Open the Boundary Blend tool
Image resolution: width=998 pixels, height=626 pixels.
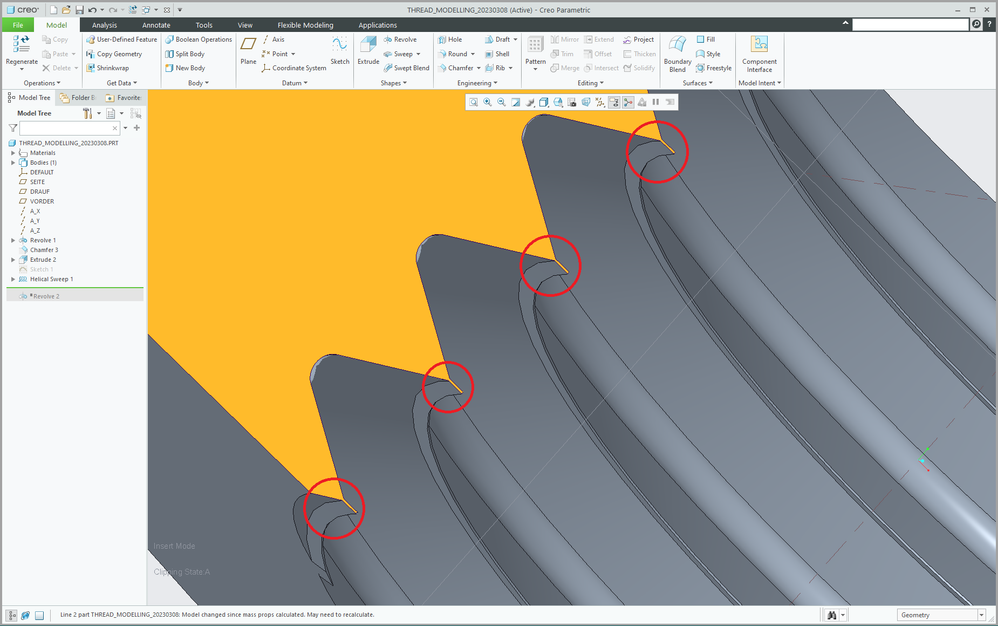677,48
